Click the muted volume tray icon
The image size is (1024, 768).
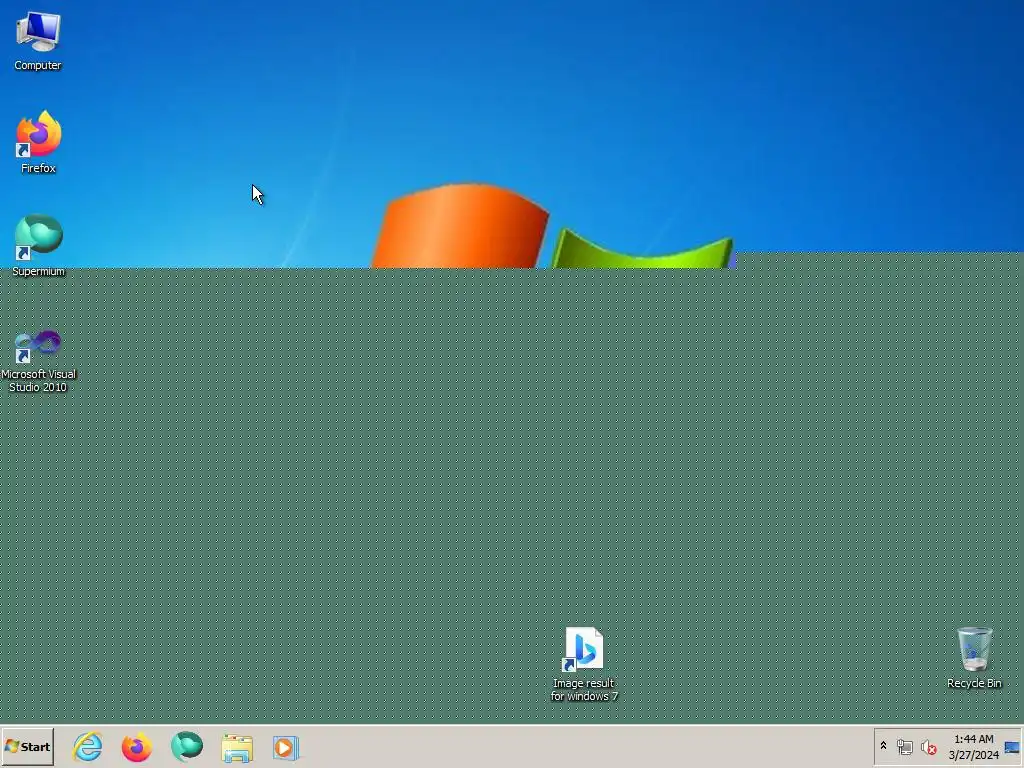[x=928, y=747]
